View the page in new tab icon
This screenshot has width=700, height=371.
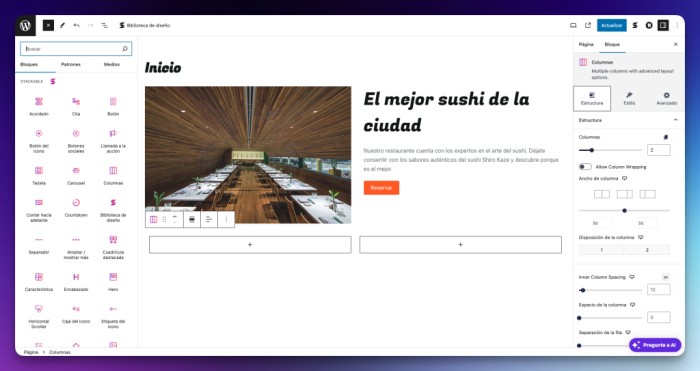(x=588, y=25)
